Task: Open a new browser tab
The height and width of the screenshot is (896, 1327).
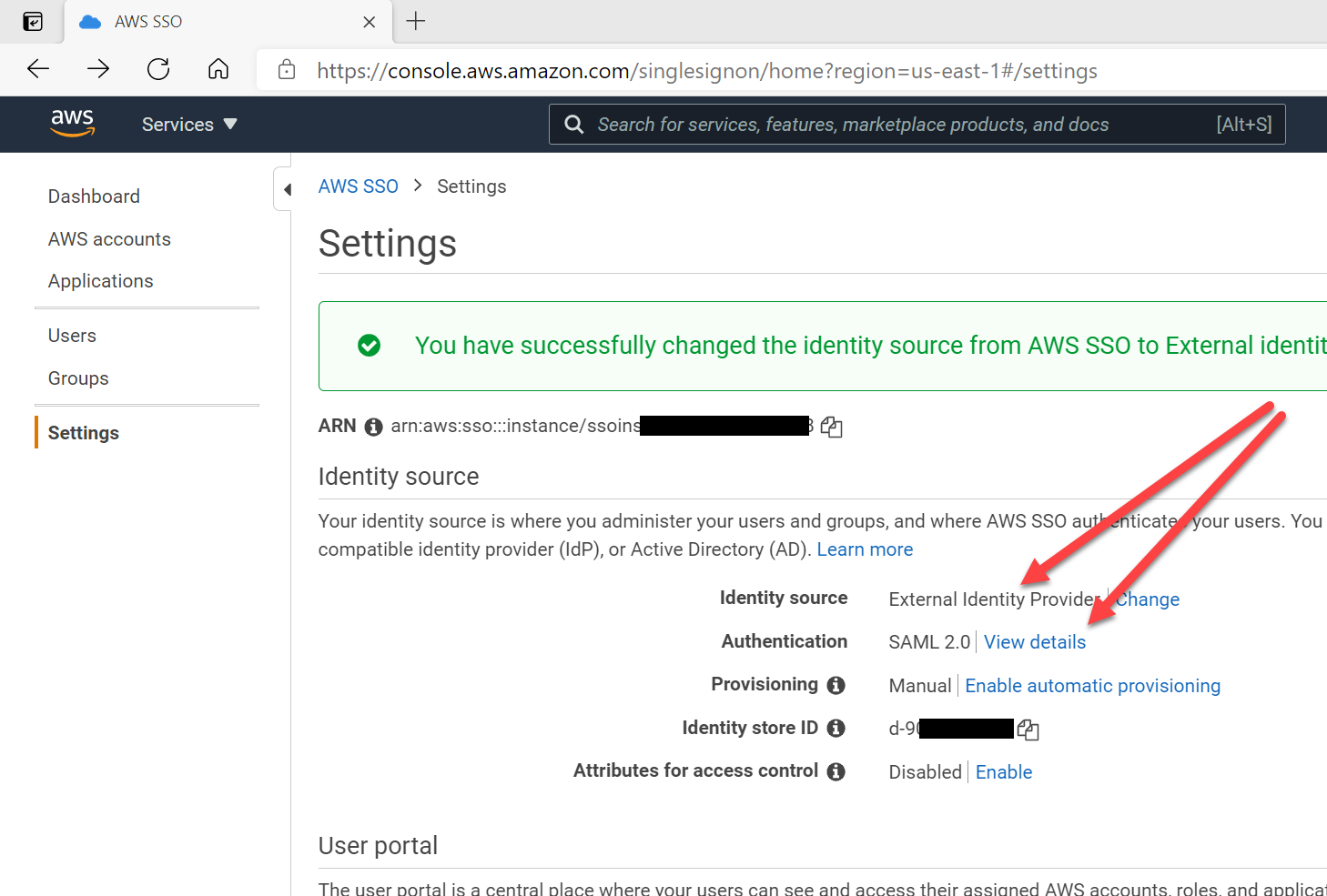Action: 416,21
